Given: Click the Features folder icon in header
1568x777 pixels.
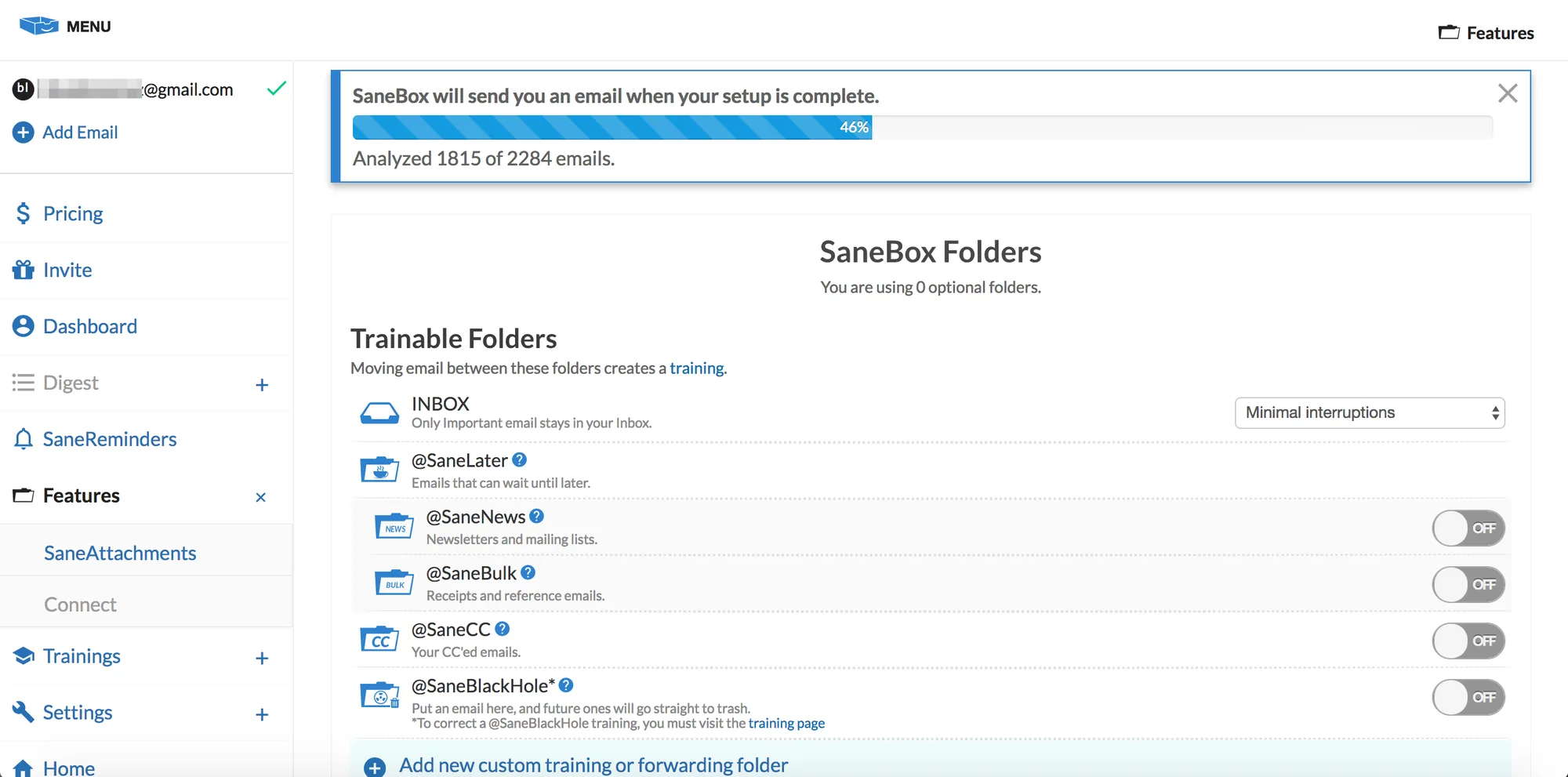Looking at the screenshot, I should point(1449,32).
